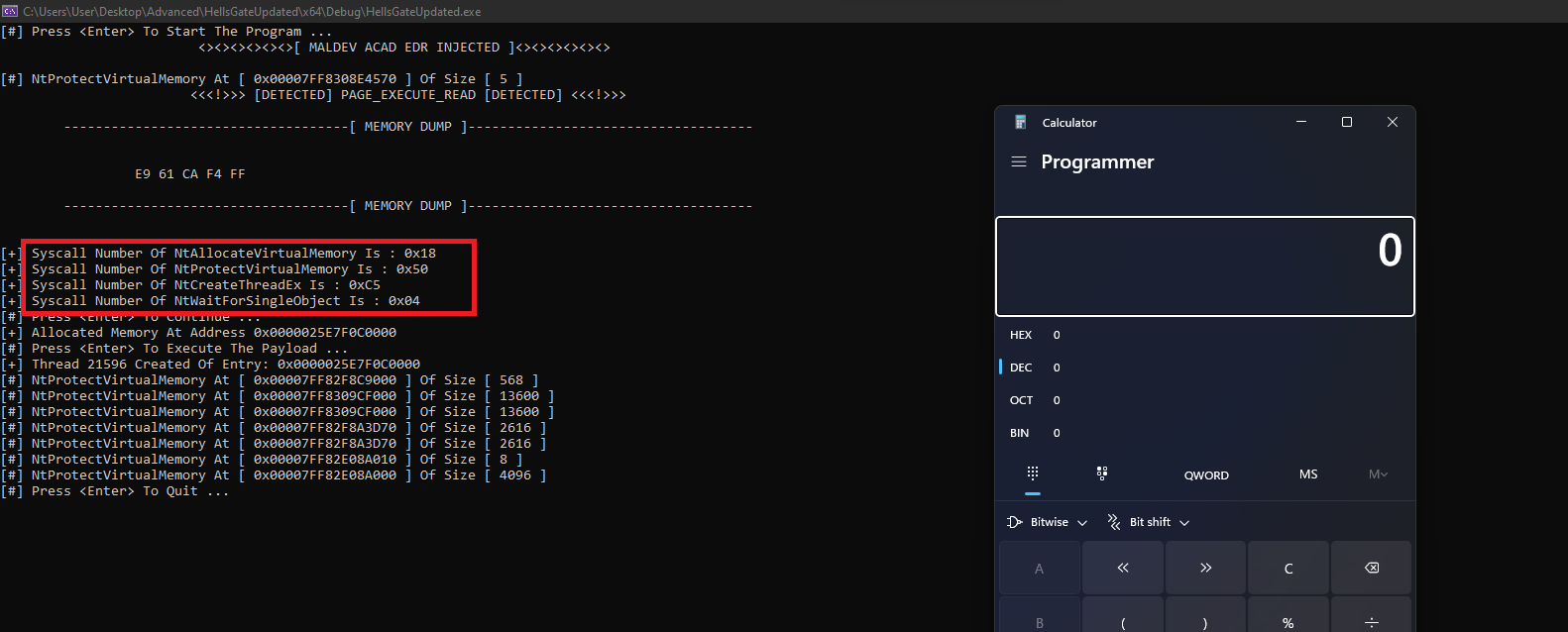Click the MS memory store button

tap(1308, 474)
